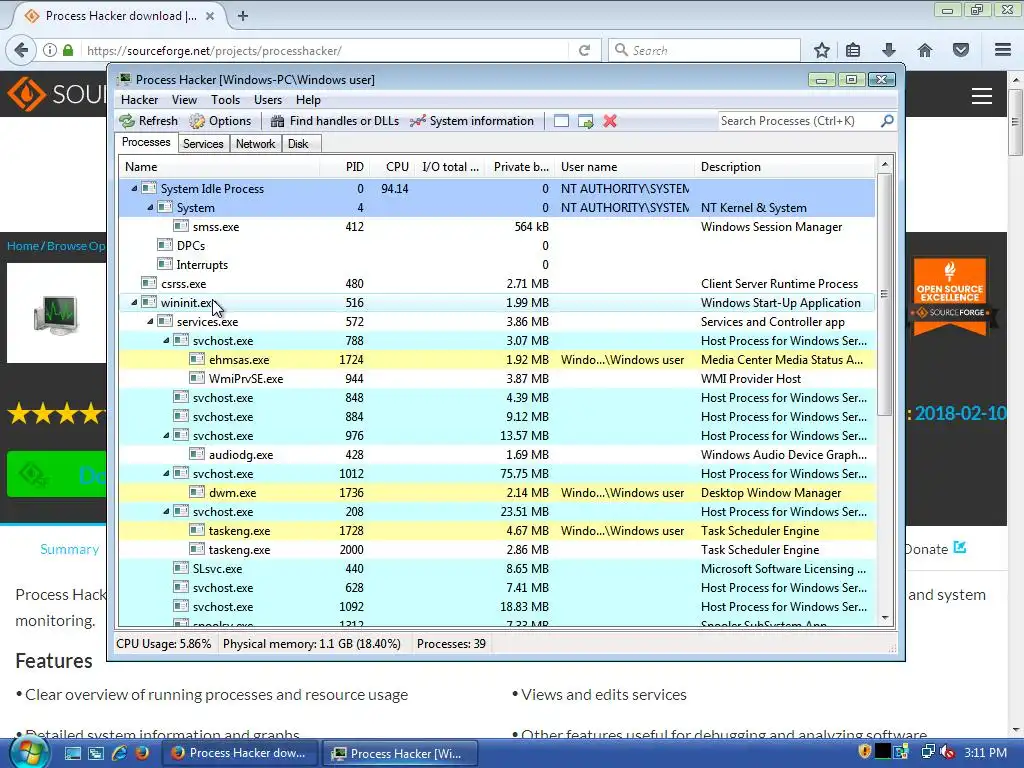Screen dimensions: 1024x768
Task: Collapse svchost.exe PID 788 node
Action: coord(166,340)
